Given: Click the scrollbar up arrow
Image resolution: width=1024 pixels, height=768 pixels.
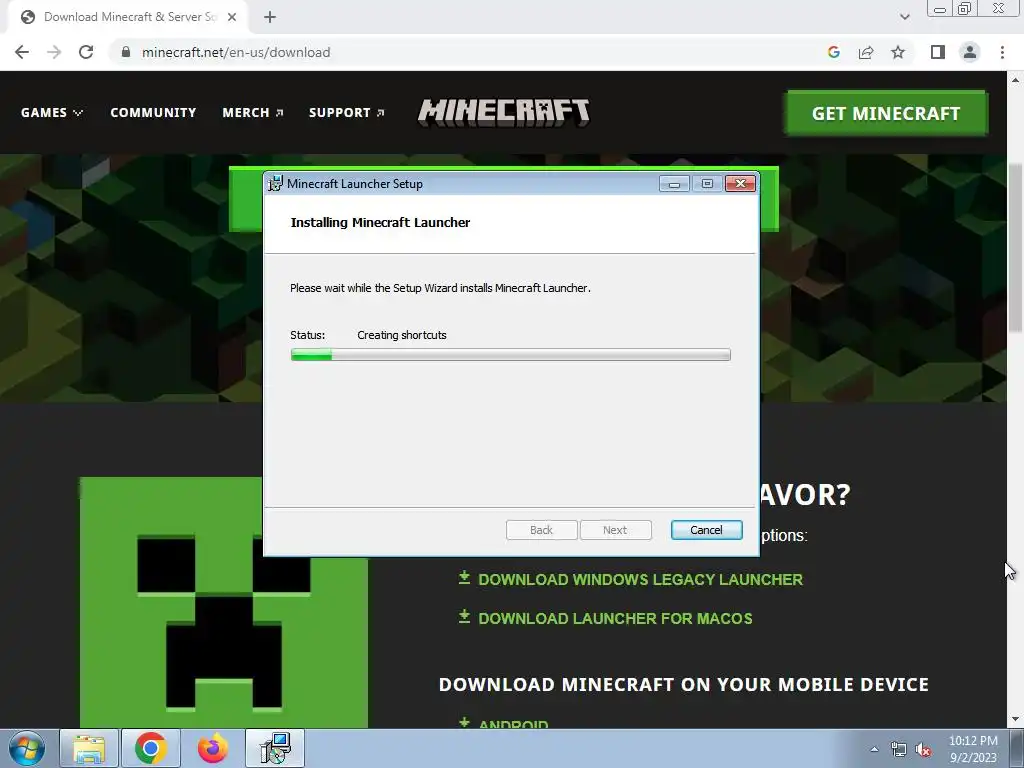Looking at the screenshot, I should click(x=1015, y=80).
